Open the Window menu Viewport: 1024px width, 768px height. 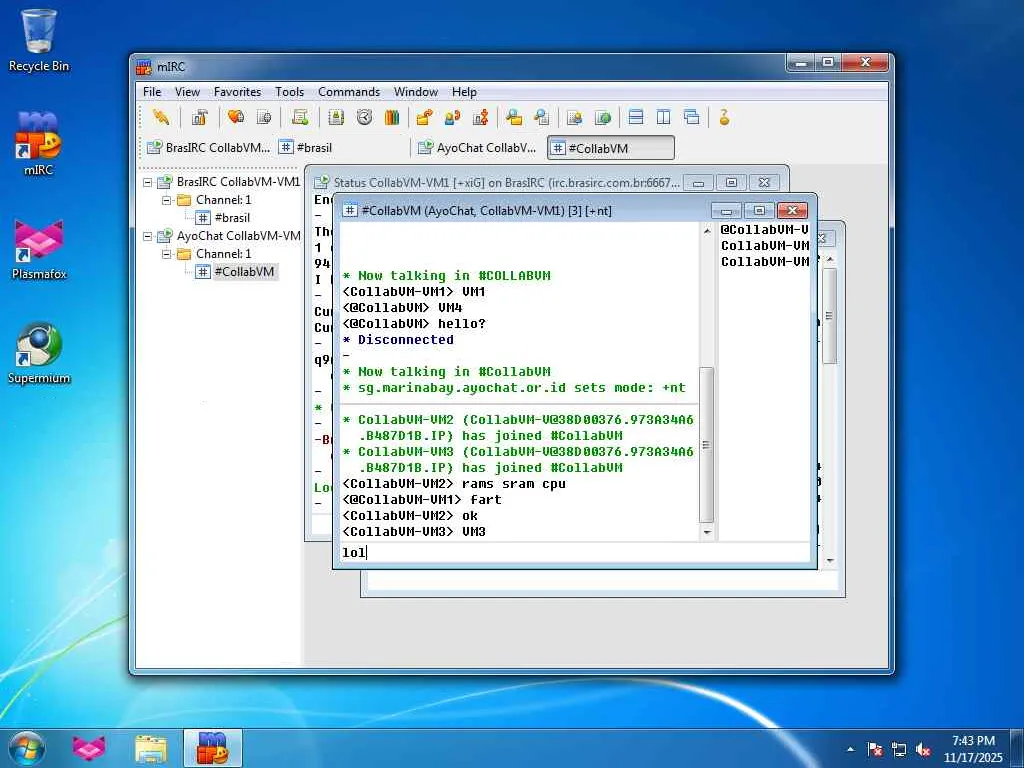(415, 92)
